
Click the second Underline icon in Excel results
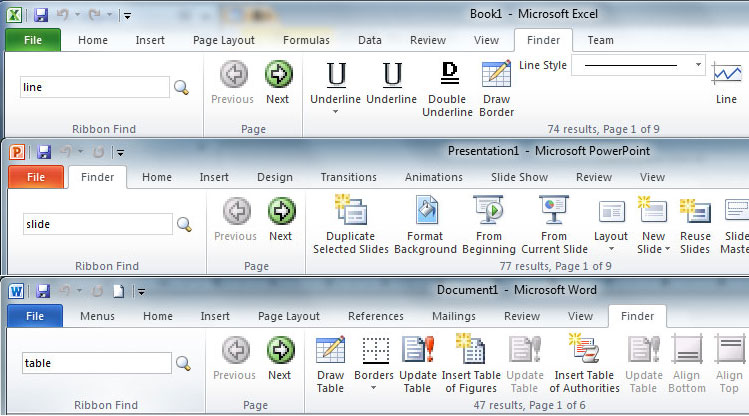pyautogui.click(x=392, y=82)
